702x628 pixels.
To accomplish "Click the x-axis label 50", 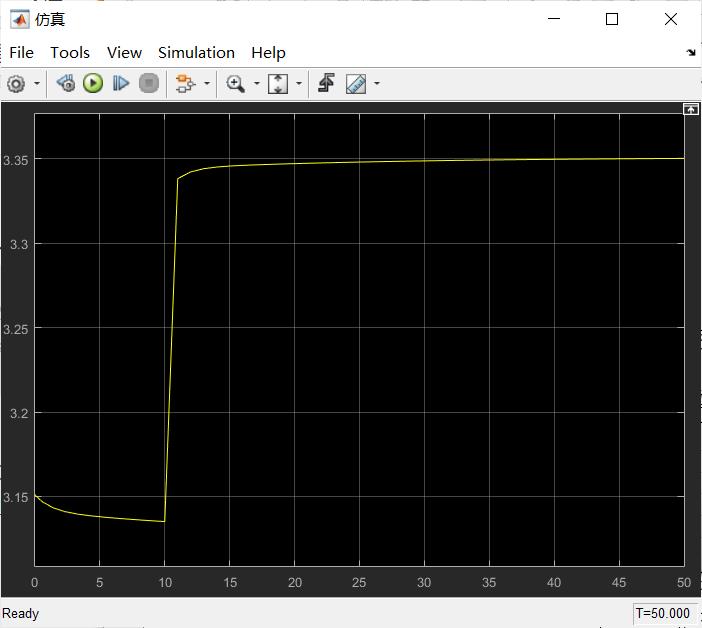I will [x=684, y=582].
